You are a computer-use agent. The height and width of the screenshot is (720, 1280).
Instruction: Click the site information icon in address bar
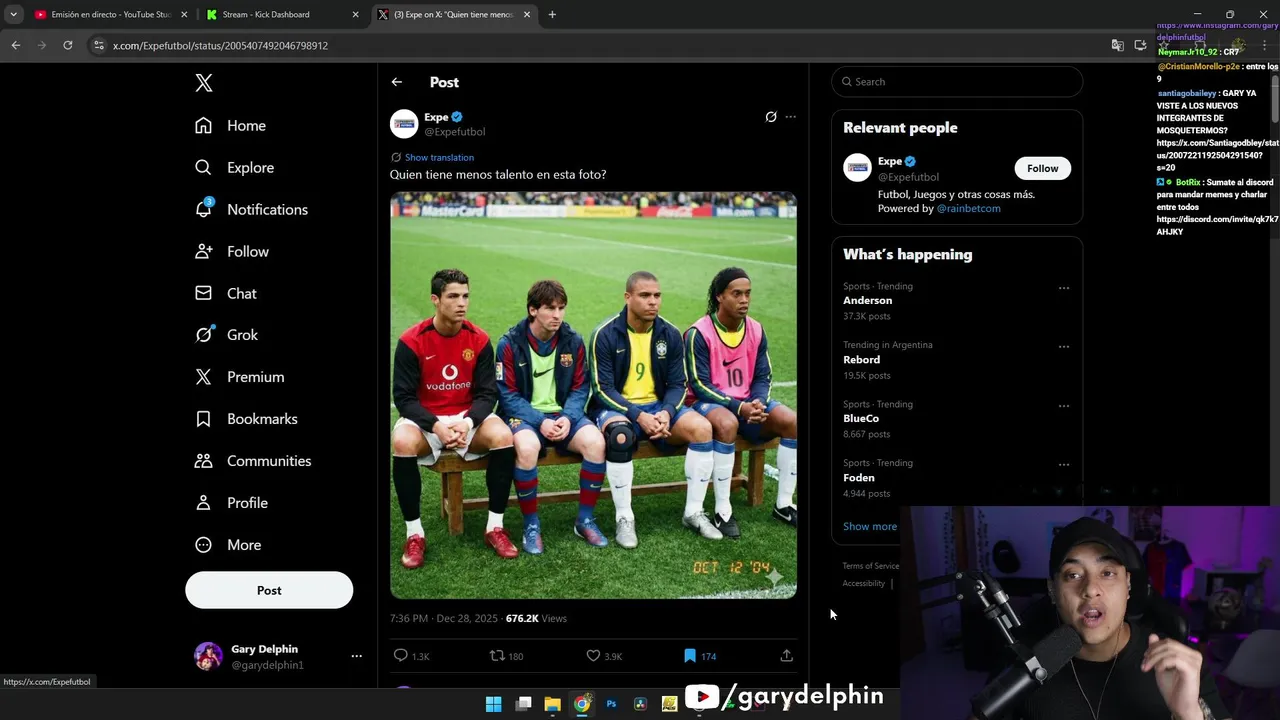[x=98, y=45]
